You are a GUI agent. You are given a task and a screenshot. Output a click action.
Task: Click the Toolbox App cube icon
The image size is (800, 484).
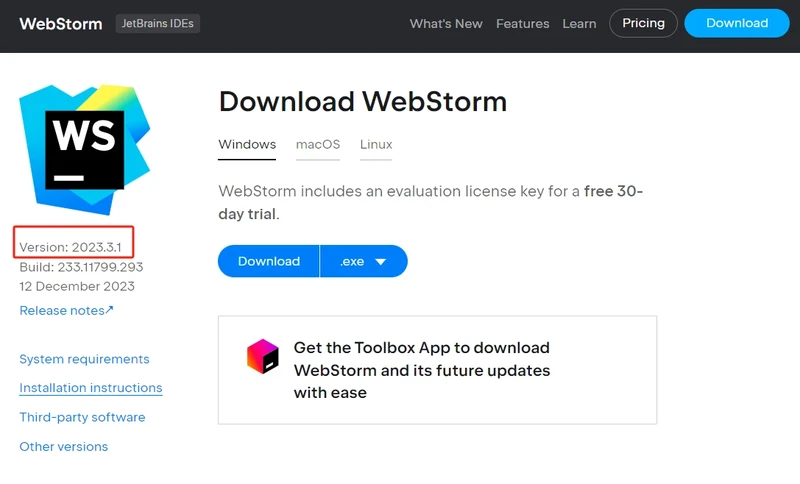coord(263,356)
